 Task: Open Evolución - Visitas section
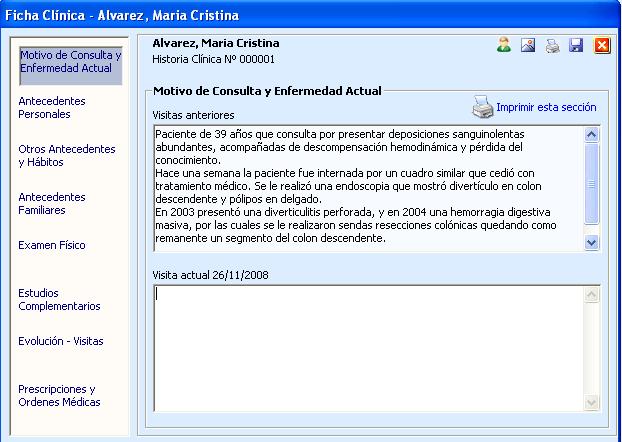[61, 341]
